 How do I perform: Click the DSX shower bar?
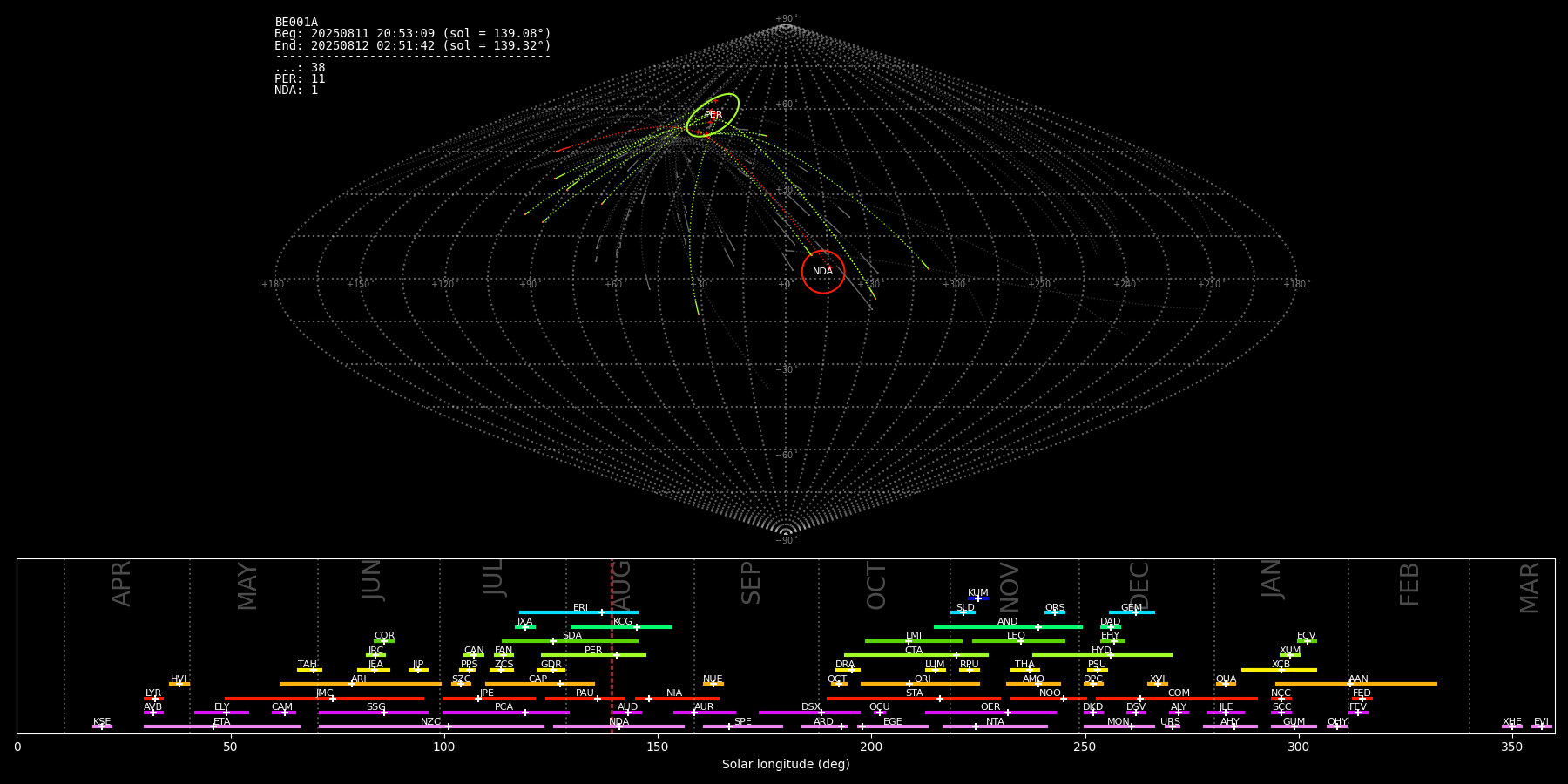coord(809,713)
